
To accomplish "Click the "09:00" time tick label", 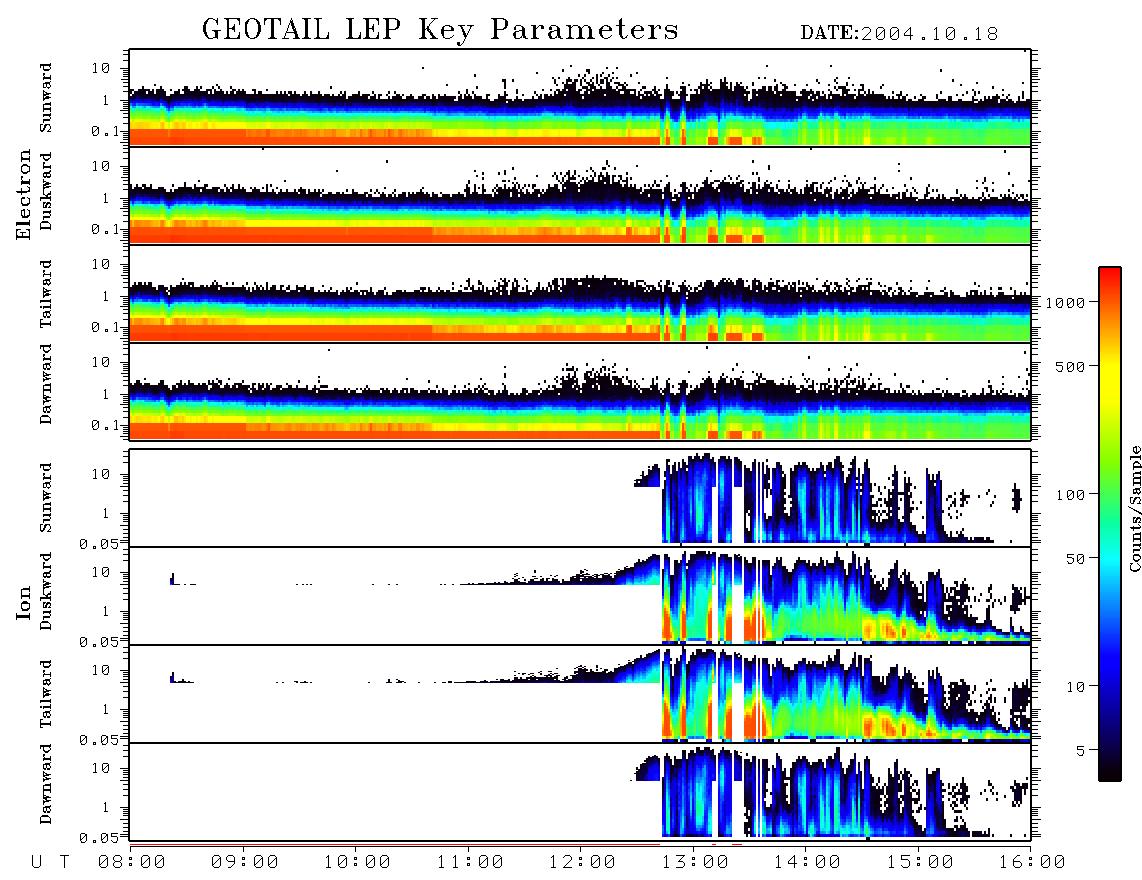I will [x=244, y=863].
